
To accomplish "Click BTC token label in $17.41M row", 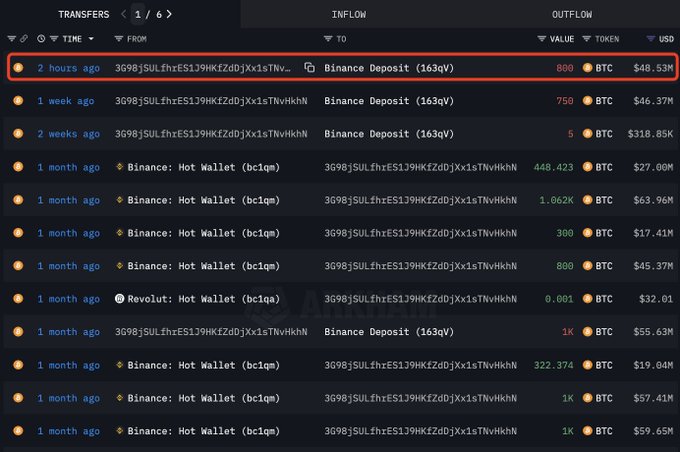I will (x=604, y=233).
